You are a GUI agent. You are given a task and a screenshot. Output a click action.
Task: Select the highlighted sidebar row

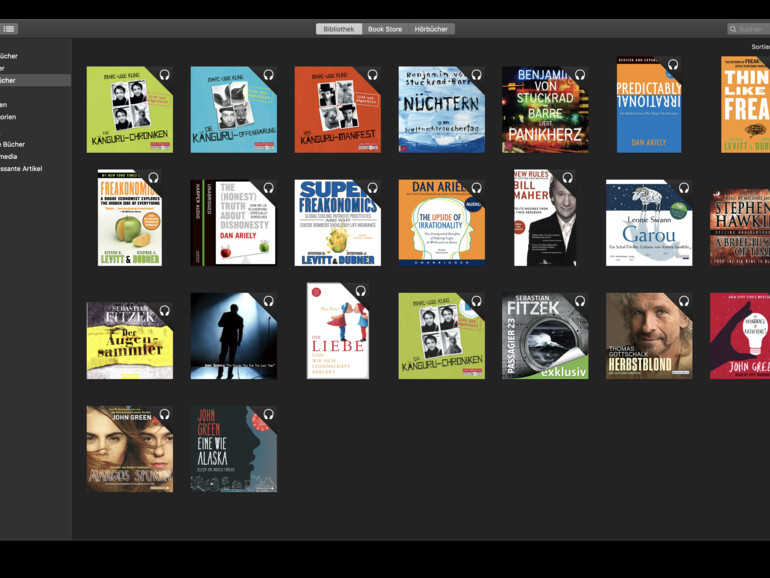coord(35,80)
